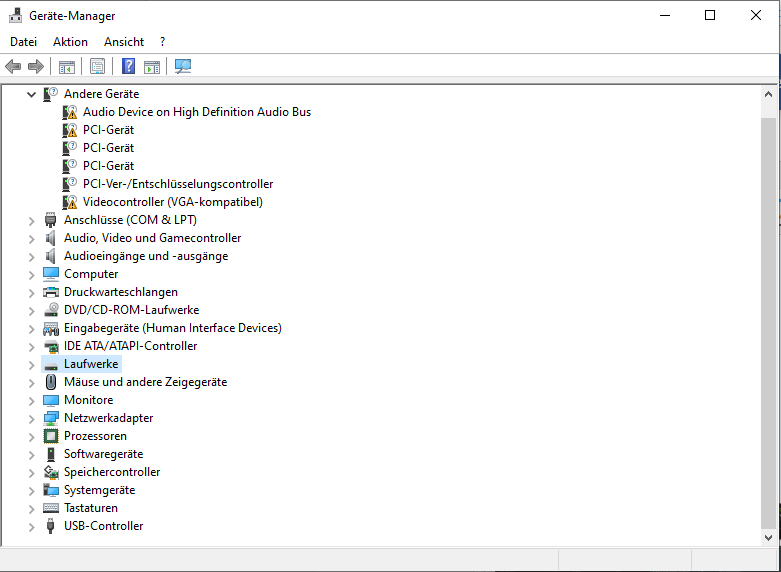This screenshot has width=781, height=572.
Task: Click the Computer monitor icon
Action: pos(50,274)
